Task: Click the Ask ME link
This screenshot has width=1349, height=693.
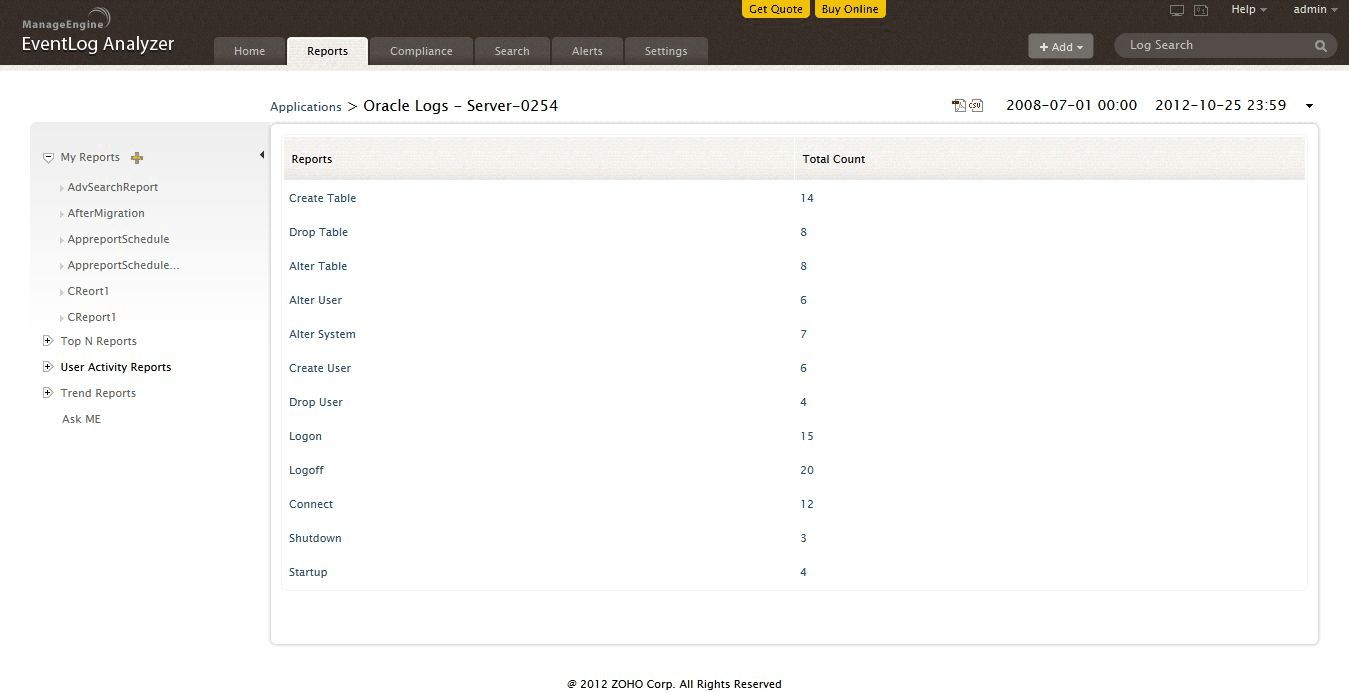Action: point(81,419)
